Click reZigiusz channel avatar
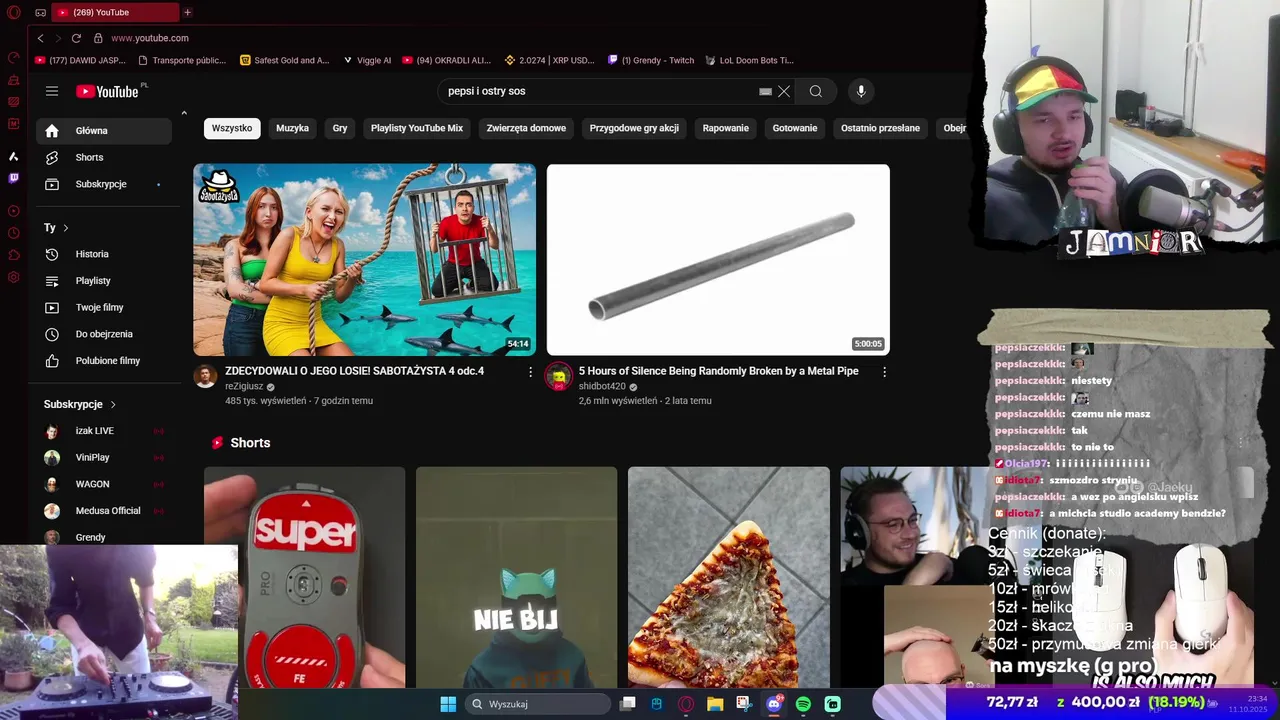Screen dimensions: 1280x720 tap(205, 376)
